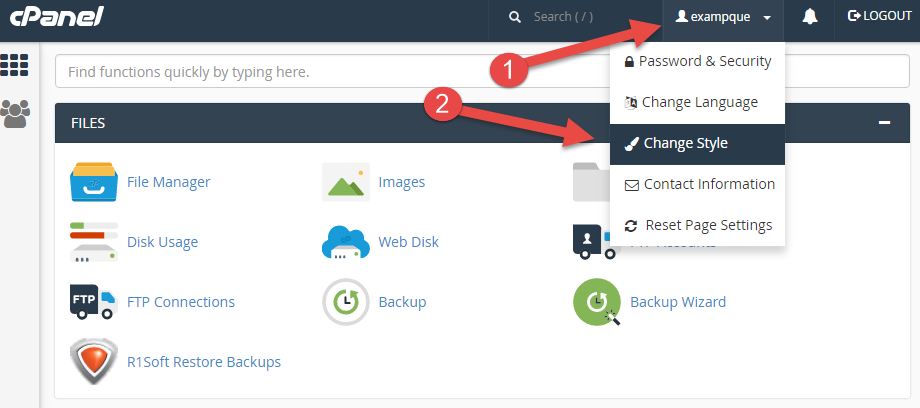Open the FTP Connections link
Viewport: 920px width, 408px height.
click(181, 302)
